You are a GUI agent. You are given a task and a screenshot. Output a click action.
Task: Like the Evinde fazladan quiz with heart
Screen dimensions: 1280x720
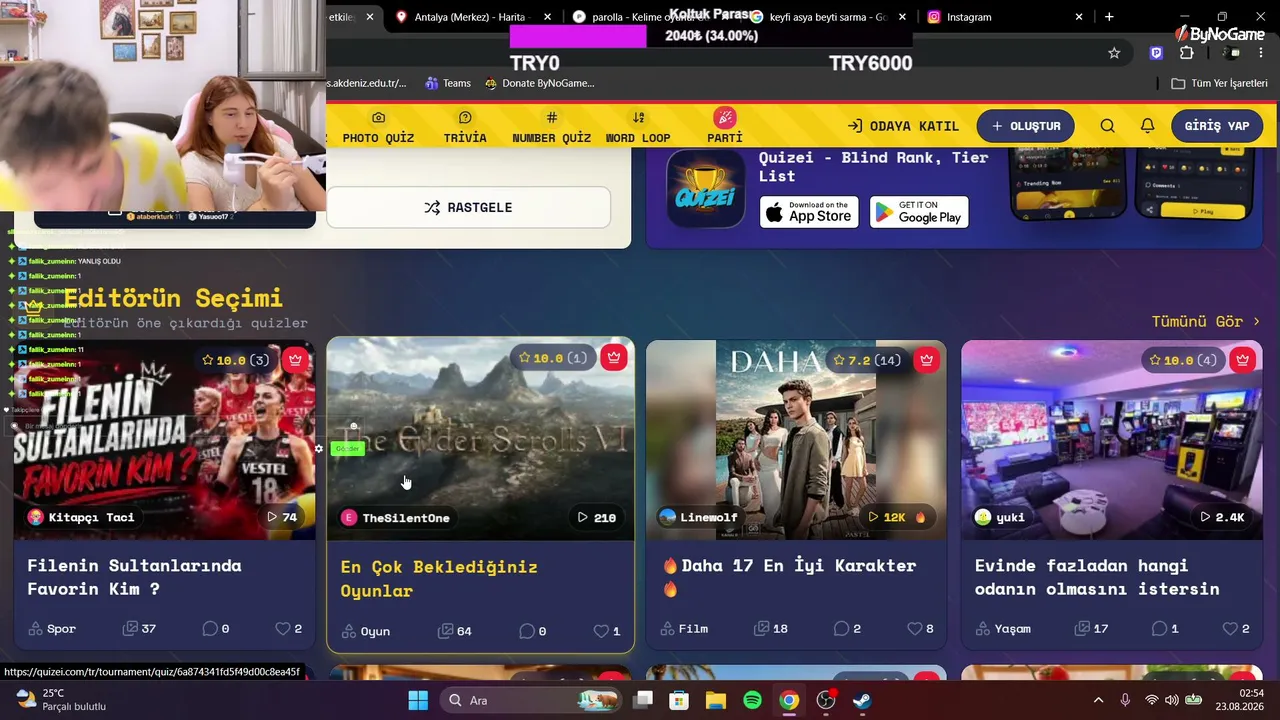1237,629
